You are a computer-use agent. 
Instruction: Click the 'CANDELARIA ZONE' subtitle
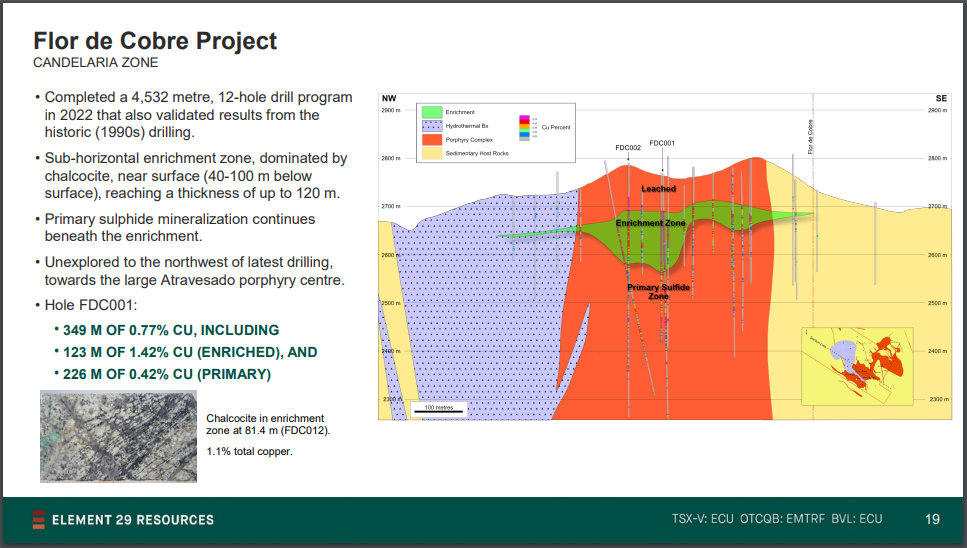pos(96,62)
